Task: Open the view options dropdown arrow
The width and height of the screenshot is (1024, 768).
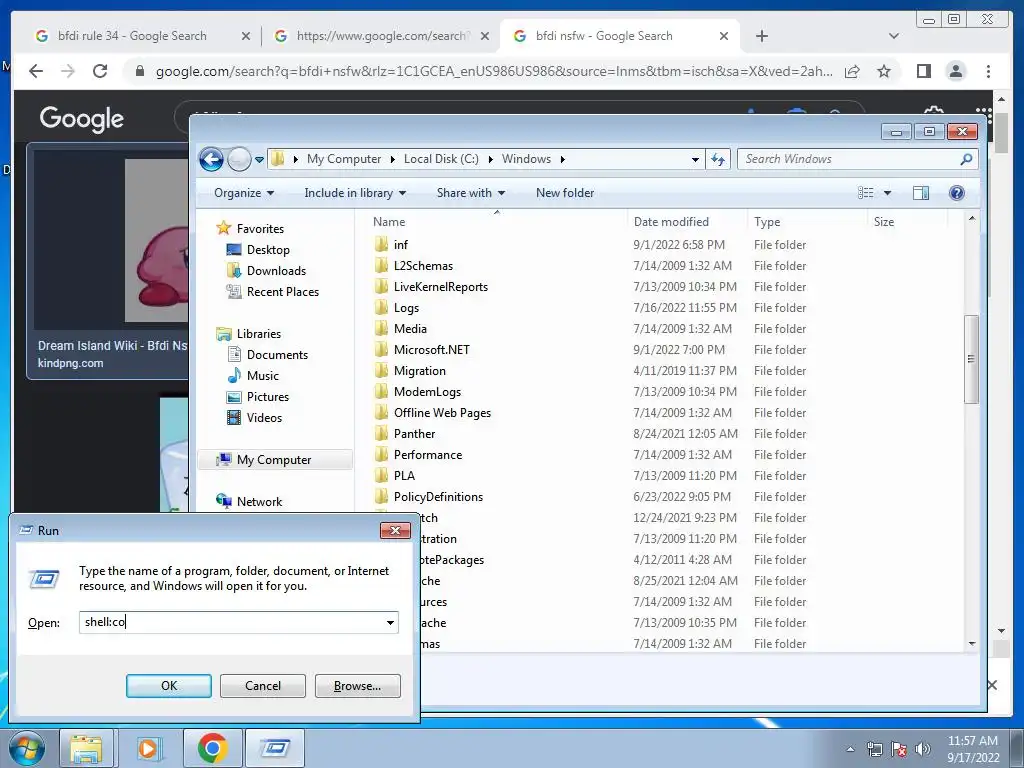Action: [x=887, y=193]
